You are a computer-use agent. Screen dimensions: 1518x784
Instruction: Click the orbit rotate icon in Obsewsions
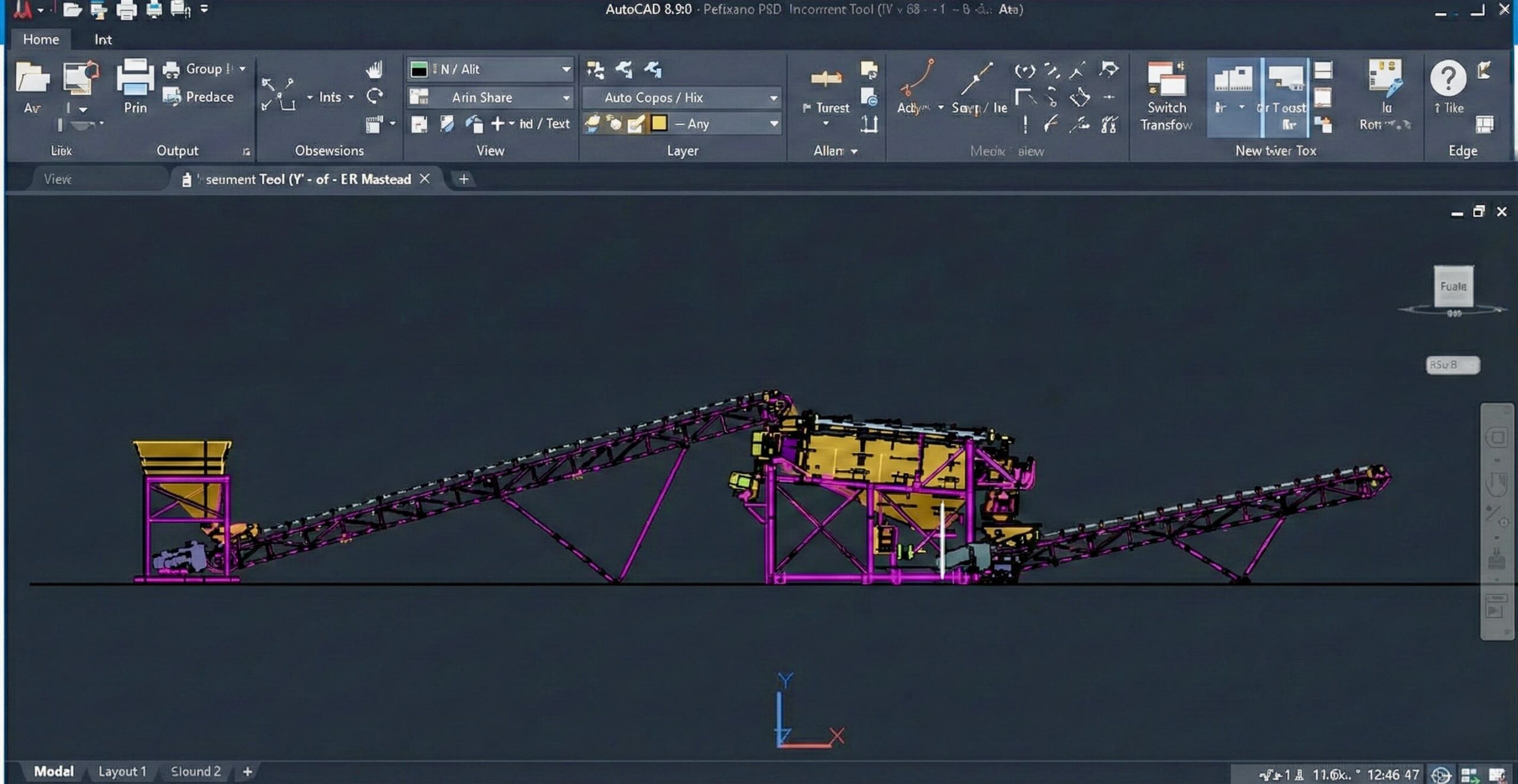click(374, 96)
